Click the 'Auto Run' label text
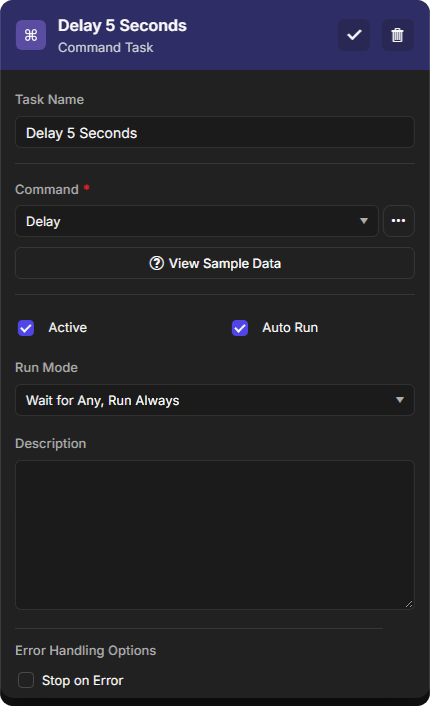This screenshot has height=706, width=430. point(290,327)
